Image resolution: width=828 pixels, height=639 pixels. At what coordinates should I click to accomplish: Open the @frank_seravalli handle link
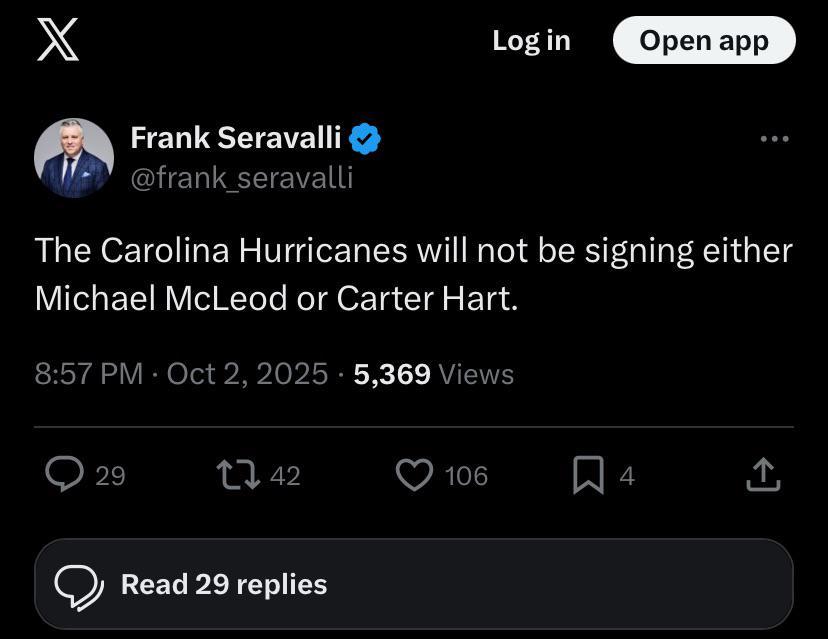241,177
